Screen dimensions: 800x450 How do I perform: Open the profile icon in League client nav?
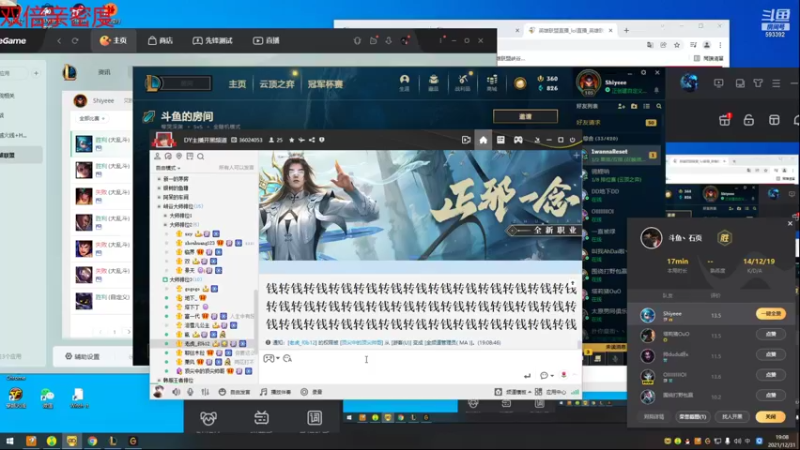(x=404, y=82)
